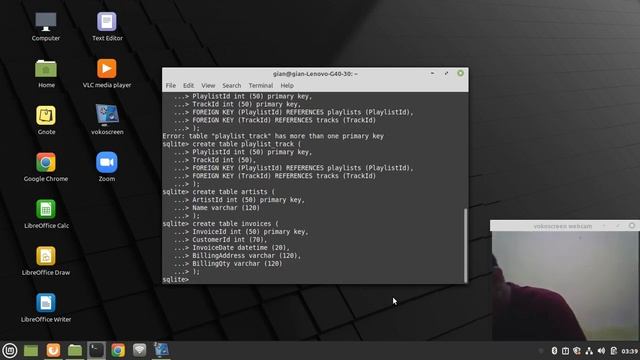Viewport: 640px width, 360px height.
Task: Click 'Name varchar (120)' line
Action: [226, 208]
